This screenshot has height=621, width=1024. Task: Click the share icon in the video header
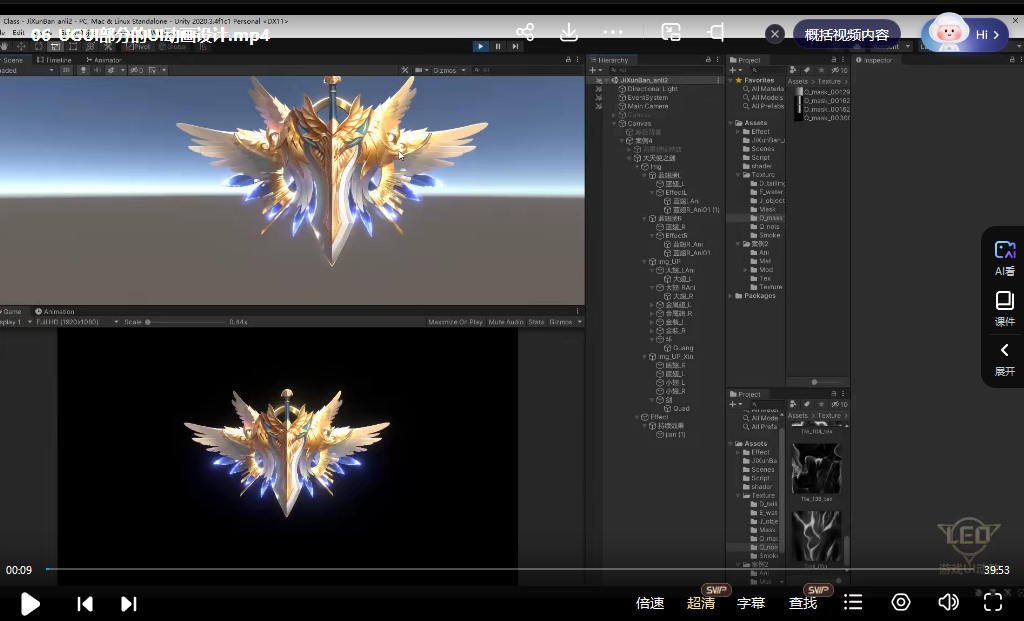point(525,33)
